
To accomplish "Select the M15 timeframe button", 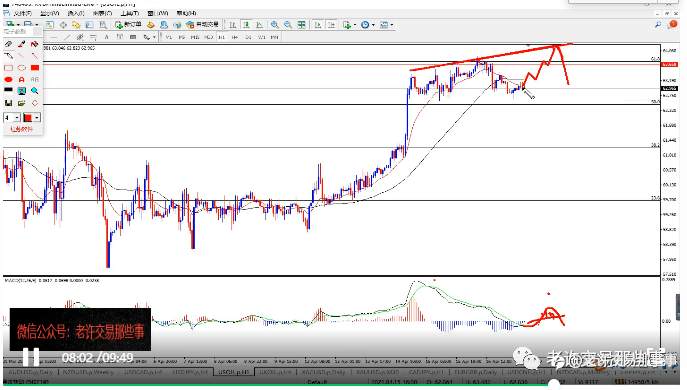I will [x=195, y=37].
